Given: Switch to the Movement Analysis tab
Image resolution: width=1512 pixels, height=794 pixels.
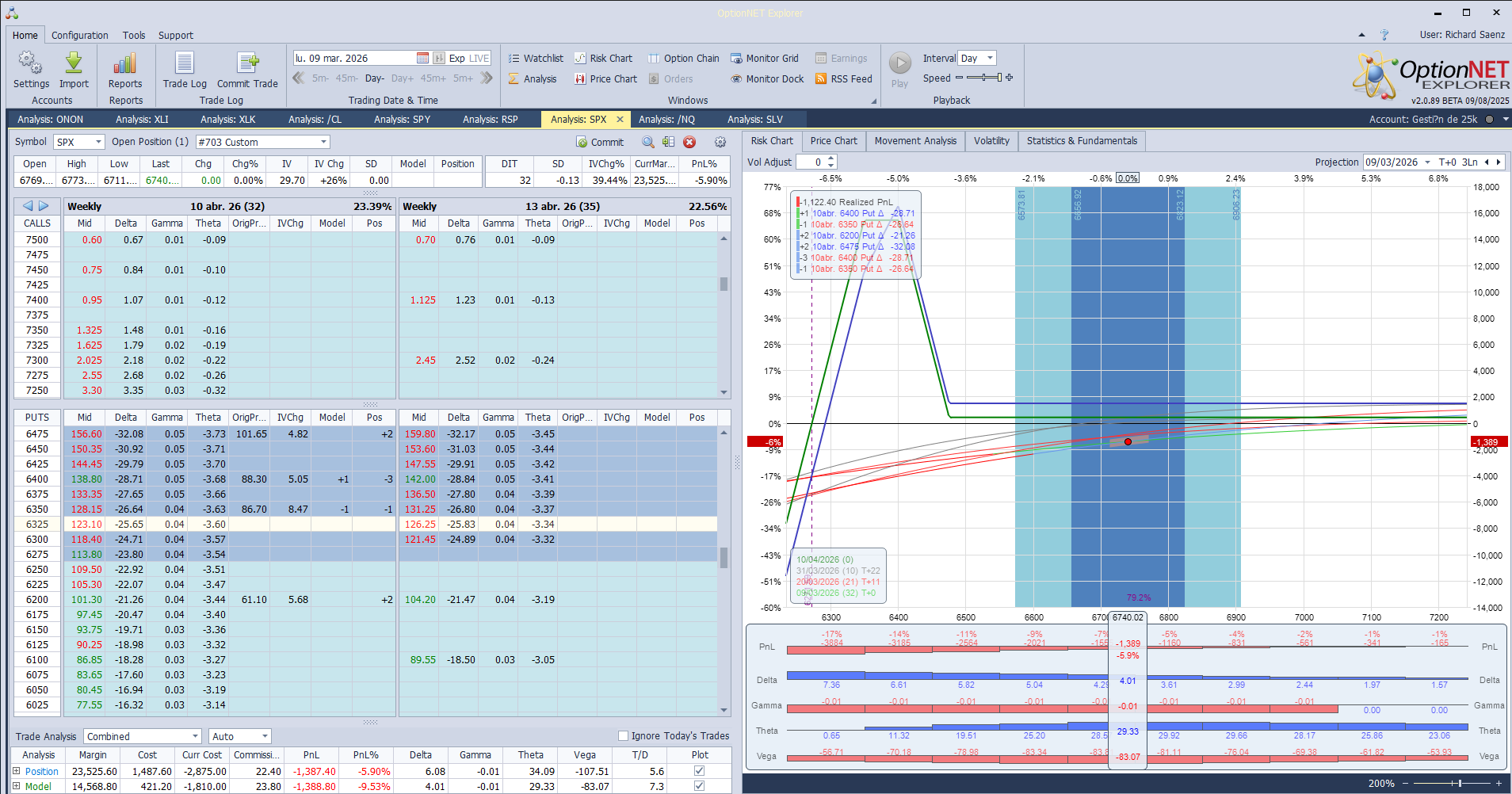Looking at the screenshot, I should [x=915, y=141].
